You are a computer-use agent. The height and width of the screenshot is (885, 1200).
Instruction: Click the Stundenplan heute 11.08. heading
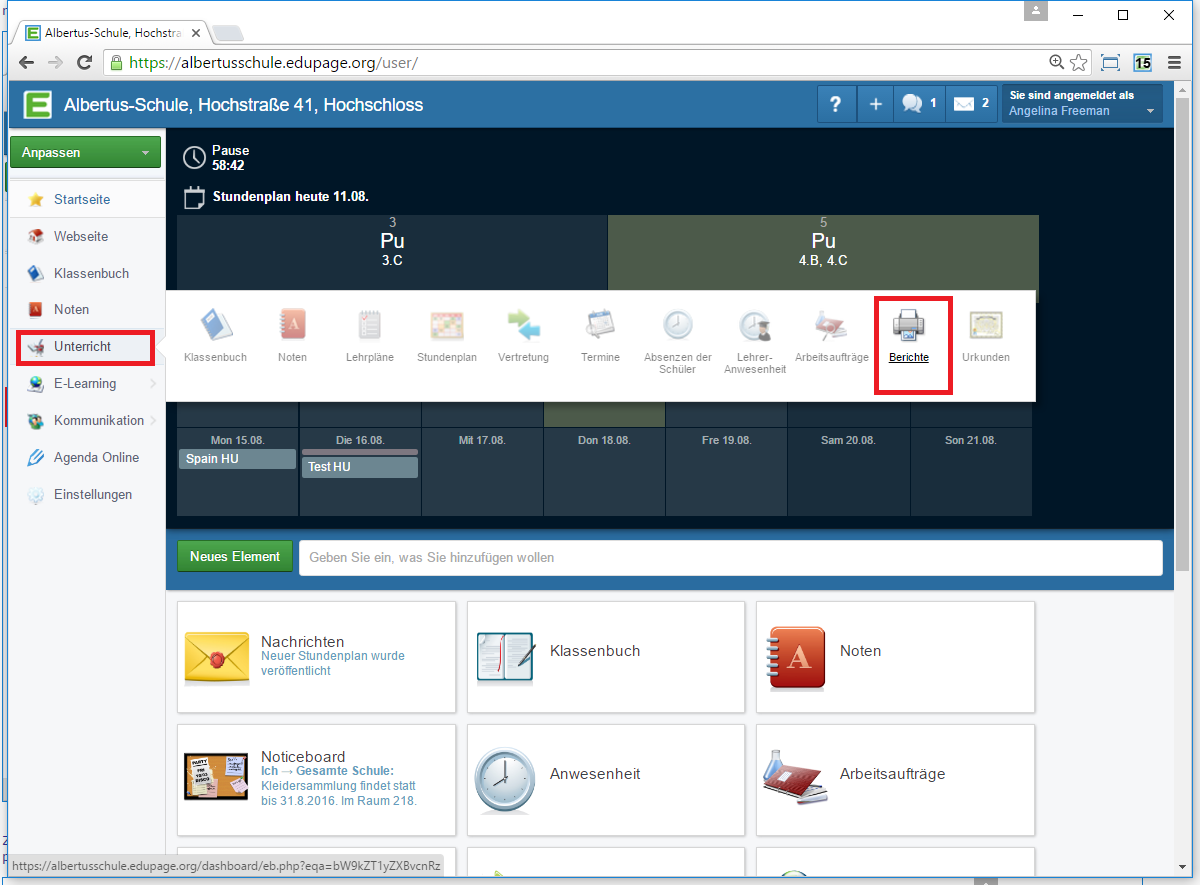pos(291,197)
